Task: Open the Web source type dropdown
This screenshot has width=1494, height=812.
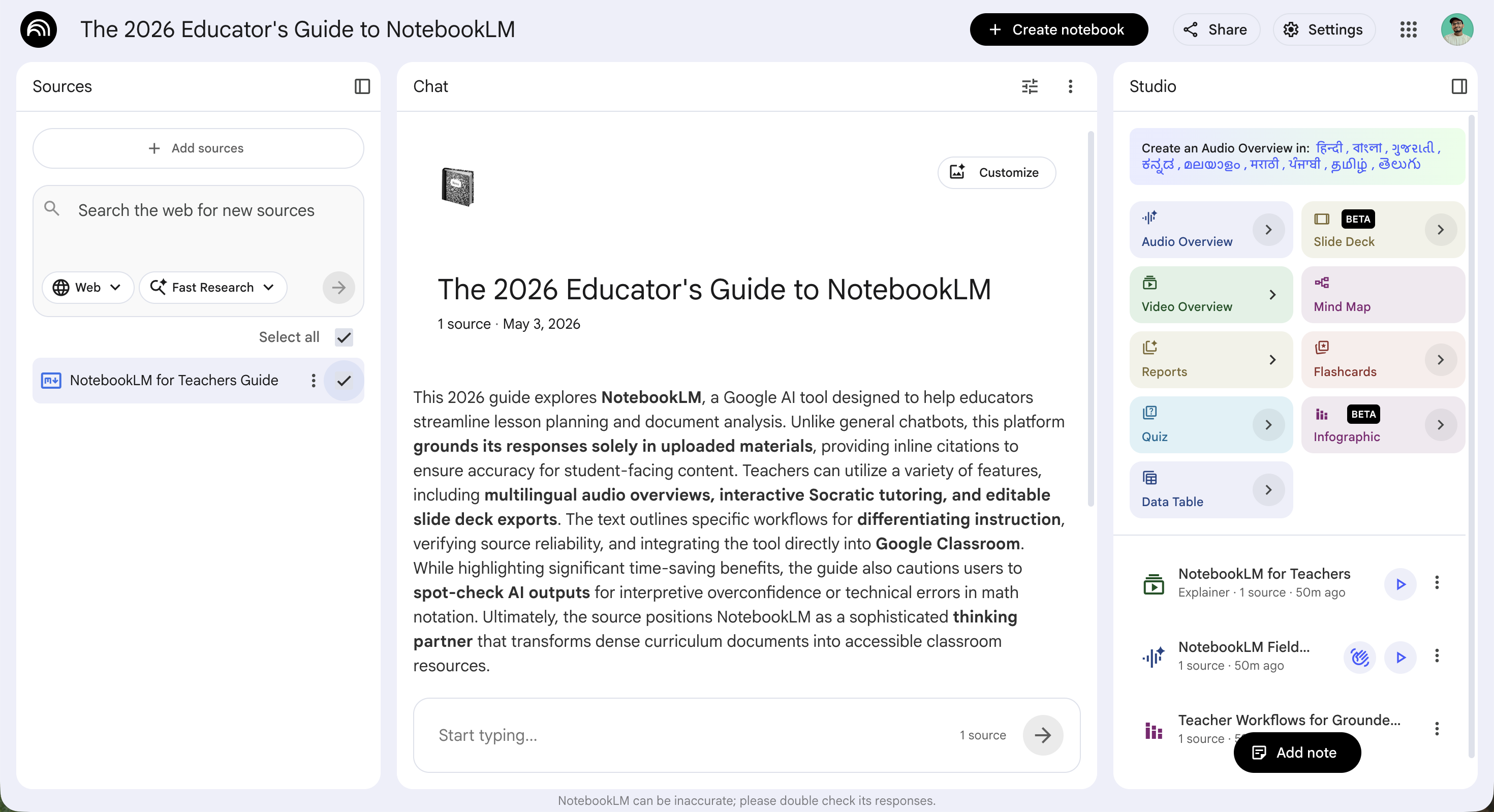Action: 87,288
